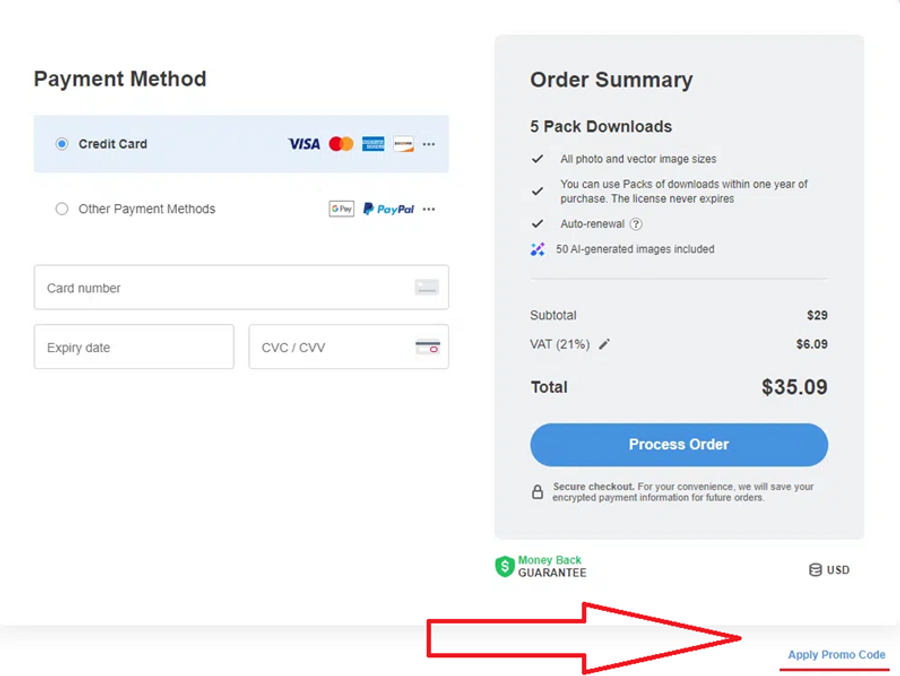Click the Google Pay icon

(x=341, y=209)
